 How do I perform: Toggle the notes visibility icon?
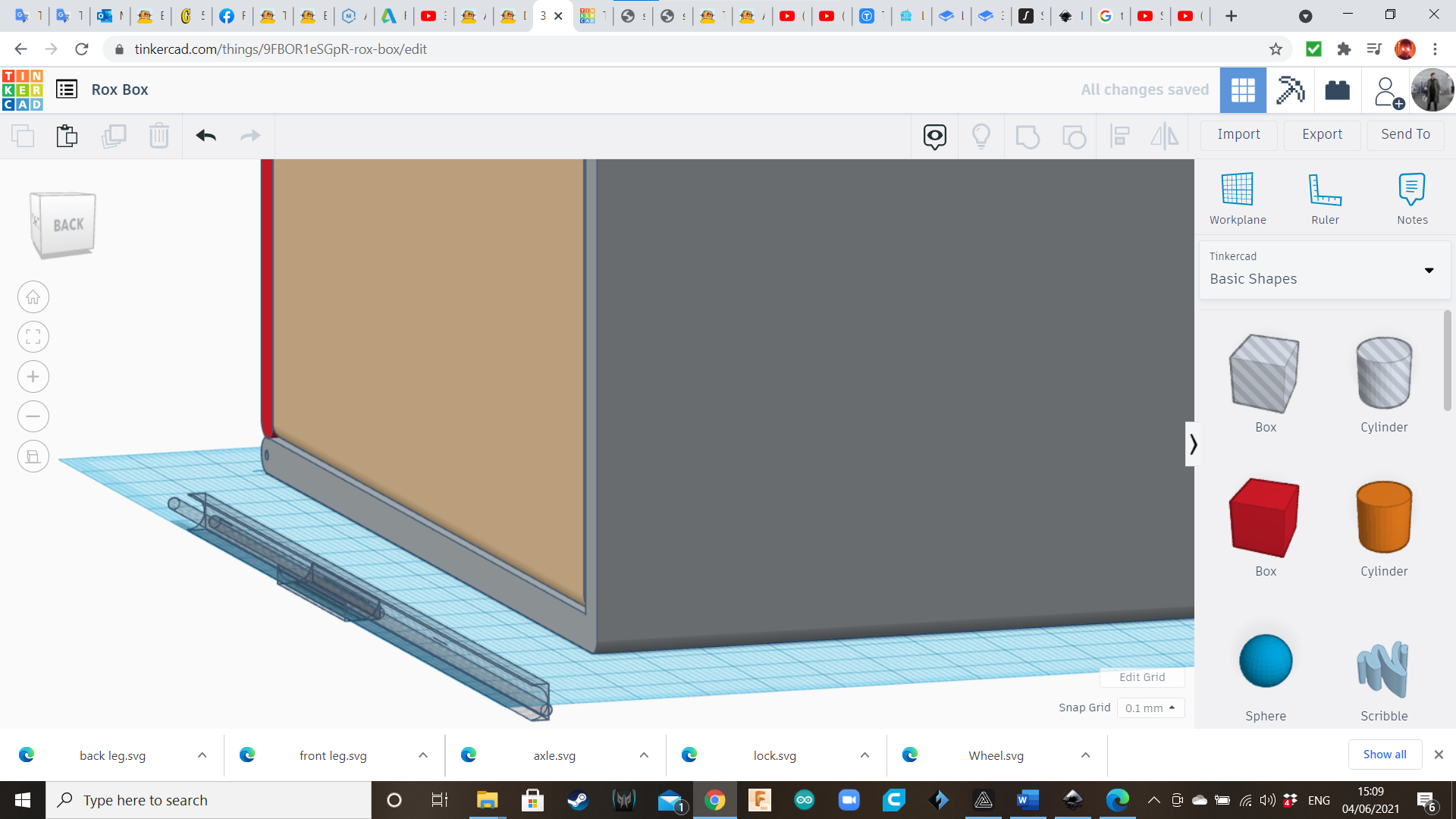tap(934, 136)
